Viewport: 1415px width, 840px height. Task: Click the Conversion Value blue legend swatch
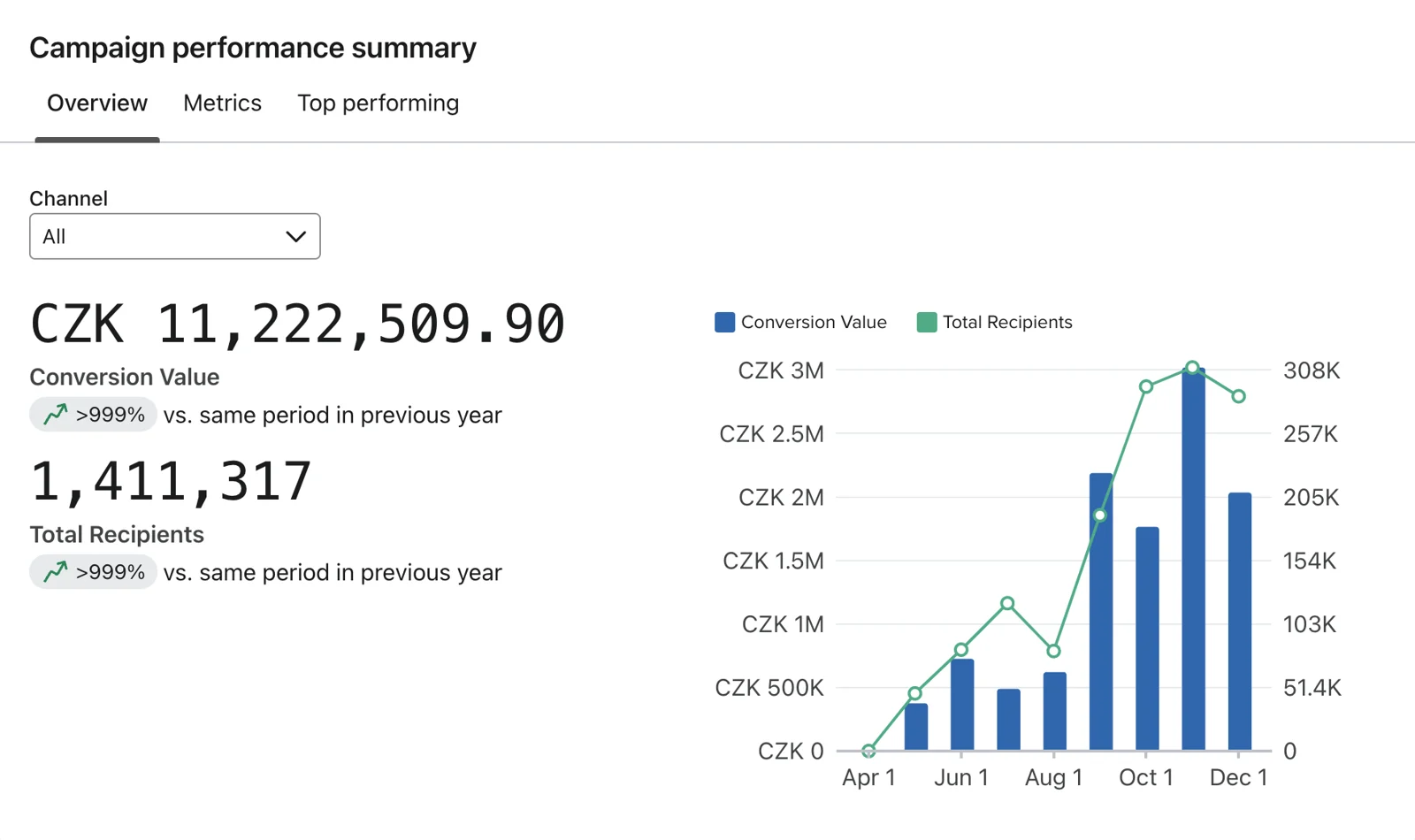724,322
